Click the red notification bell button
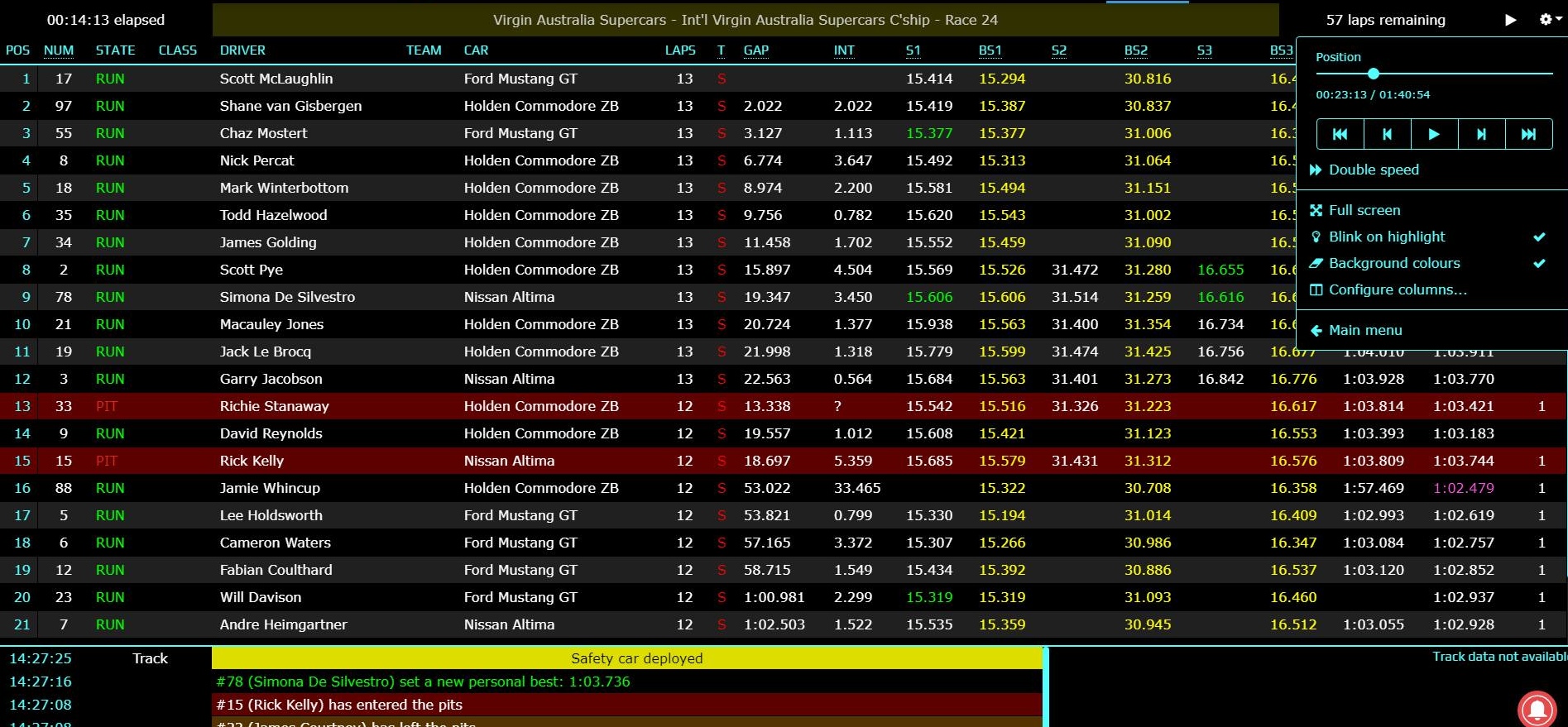Viewport: 1568px width, 727px height. [x=1537, y=710]
